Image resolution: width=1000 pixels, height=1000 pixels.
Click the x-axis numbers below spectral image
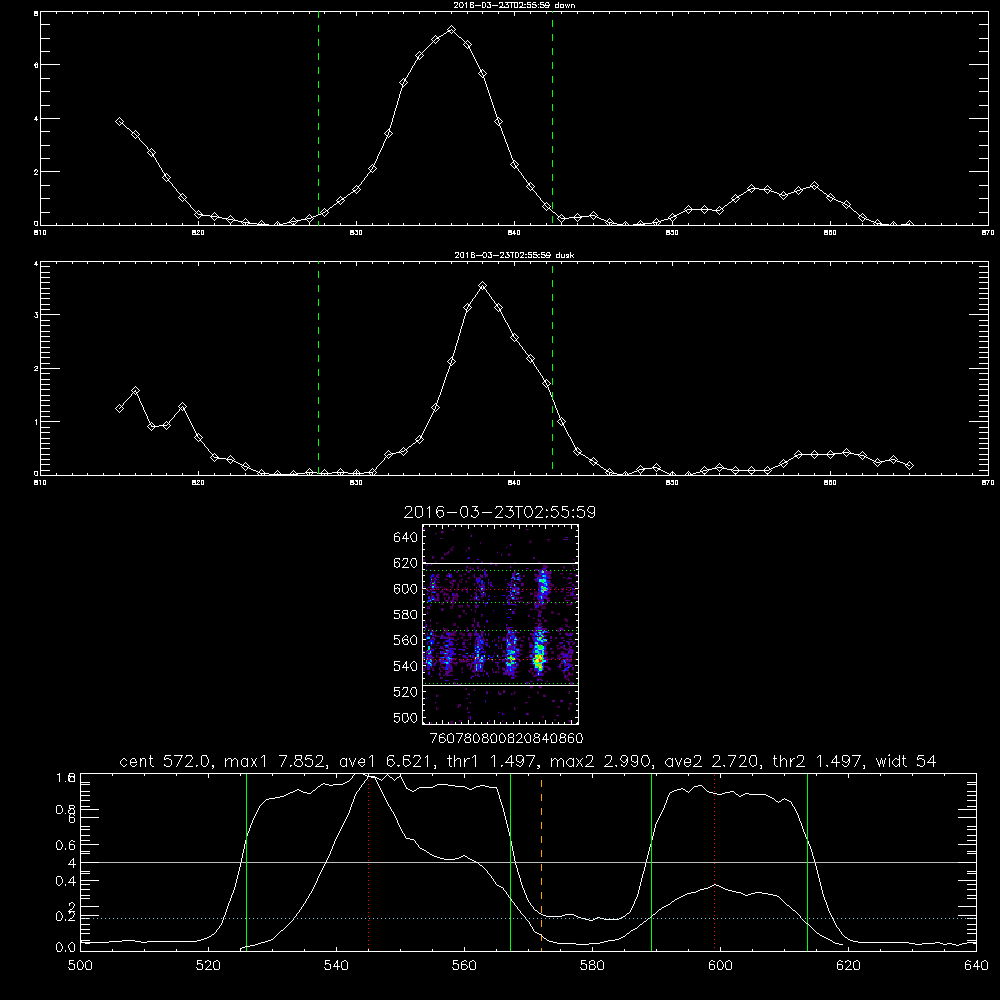(x=507, y=738)
